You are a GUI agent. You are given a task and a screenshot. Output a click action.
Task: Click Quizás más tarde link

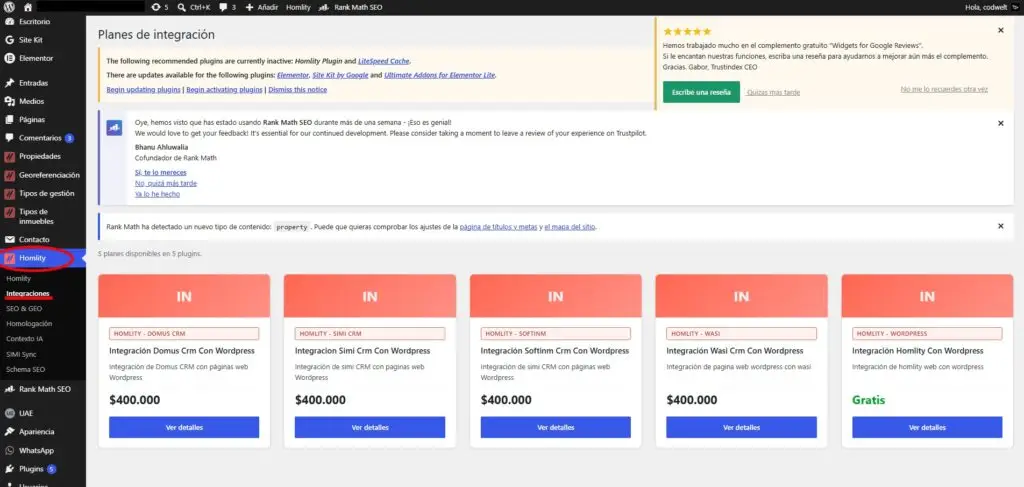[773, 93]
